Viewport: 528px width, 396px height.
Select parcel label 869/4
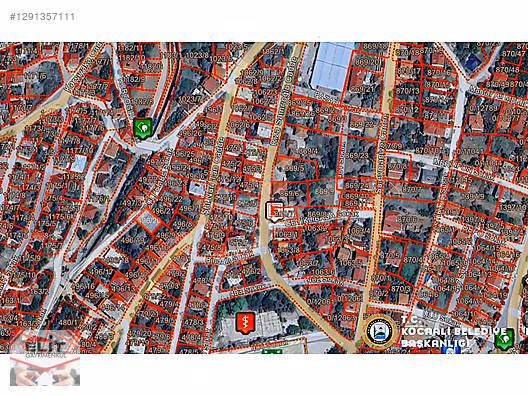point(308,151)
